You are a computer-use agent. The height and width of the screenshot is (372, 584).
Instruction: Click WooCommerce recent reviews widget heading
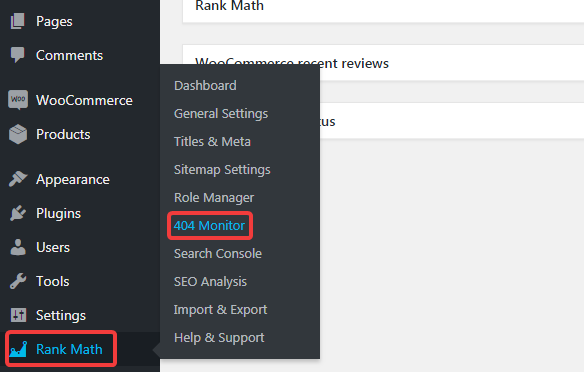tap(292, 63)
